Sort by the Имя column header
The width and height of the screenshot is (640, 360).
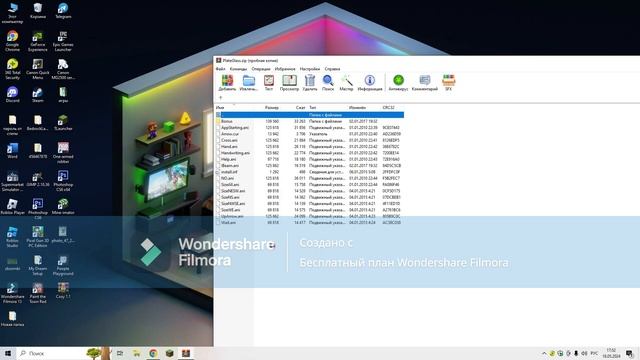(220, 107)
